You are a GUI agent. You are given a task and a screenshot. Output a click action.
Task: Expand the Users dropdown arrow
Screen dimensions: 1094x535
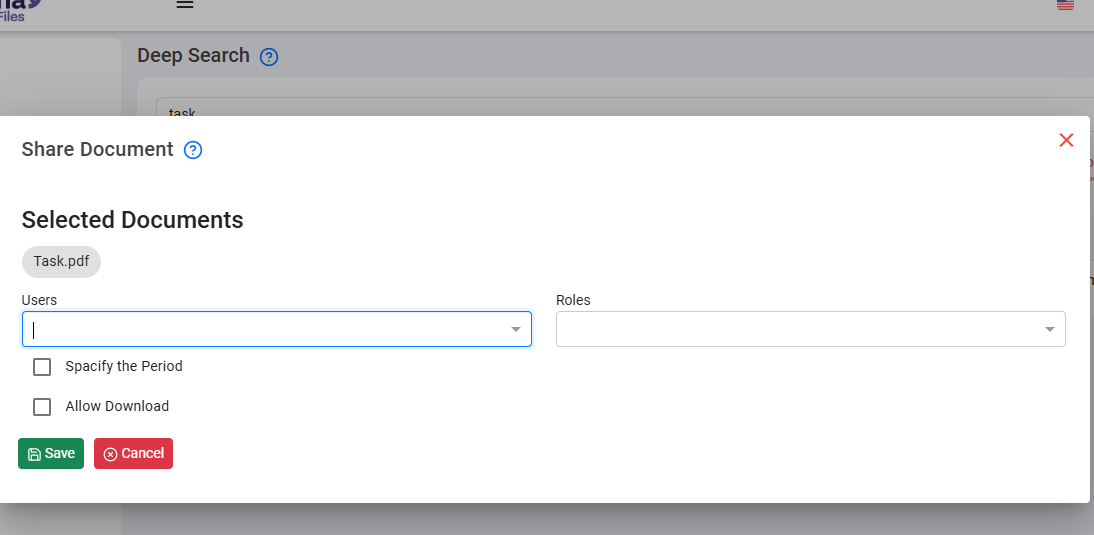pos(516,330)
